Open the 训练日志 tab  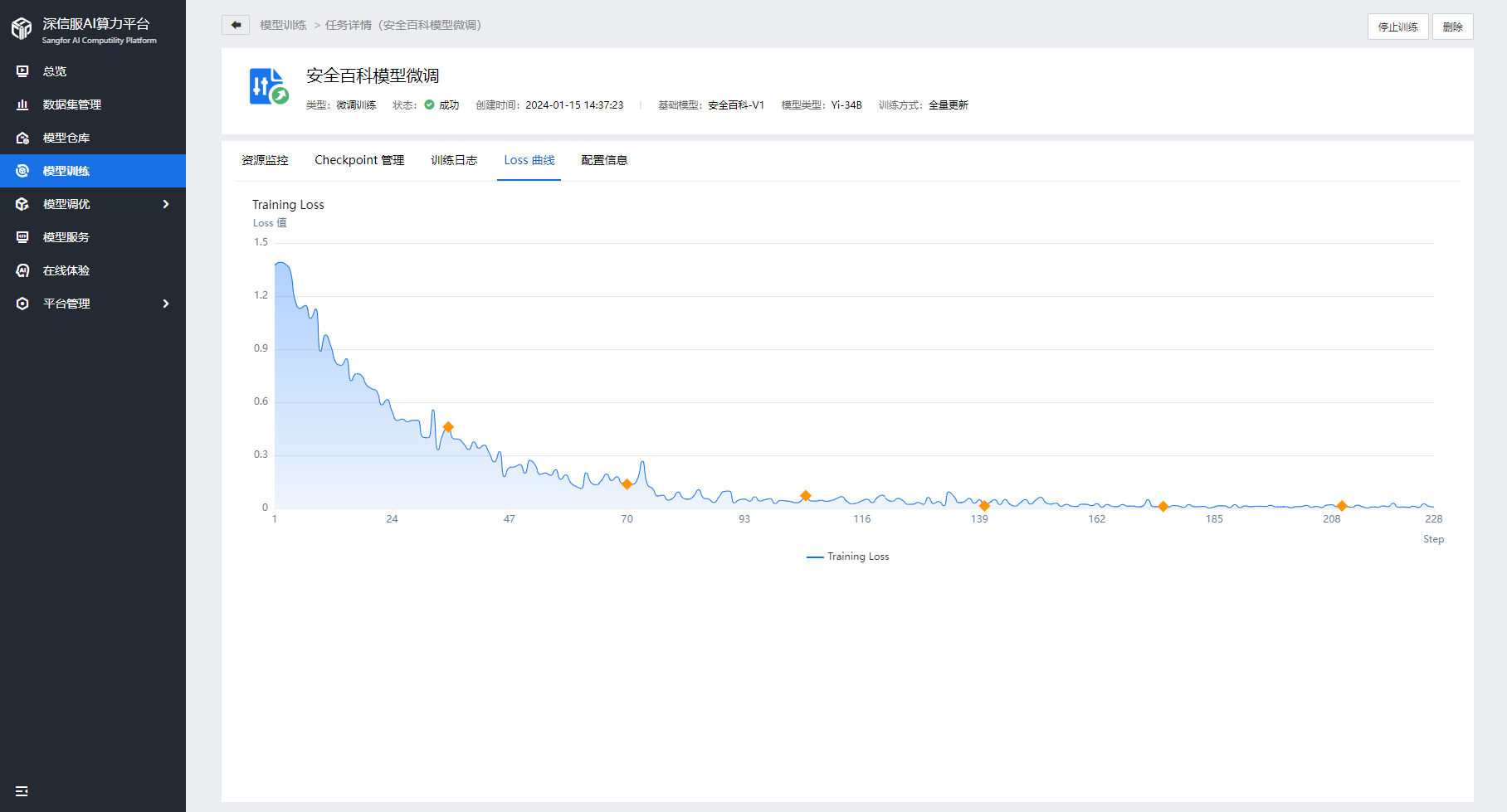pos(454,160)
